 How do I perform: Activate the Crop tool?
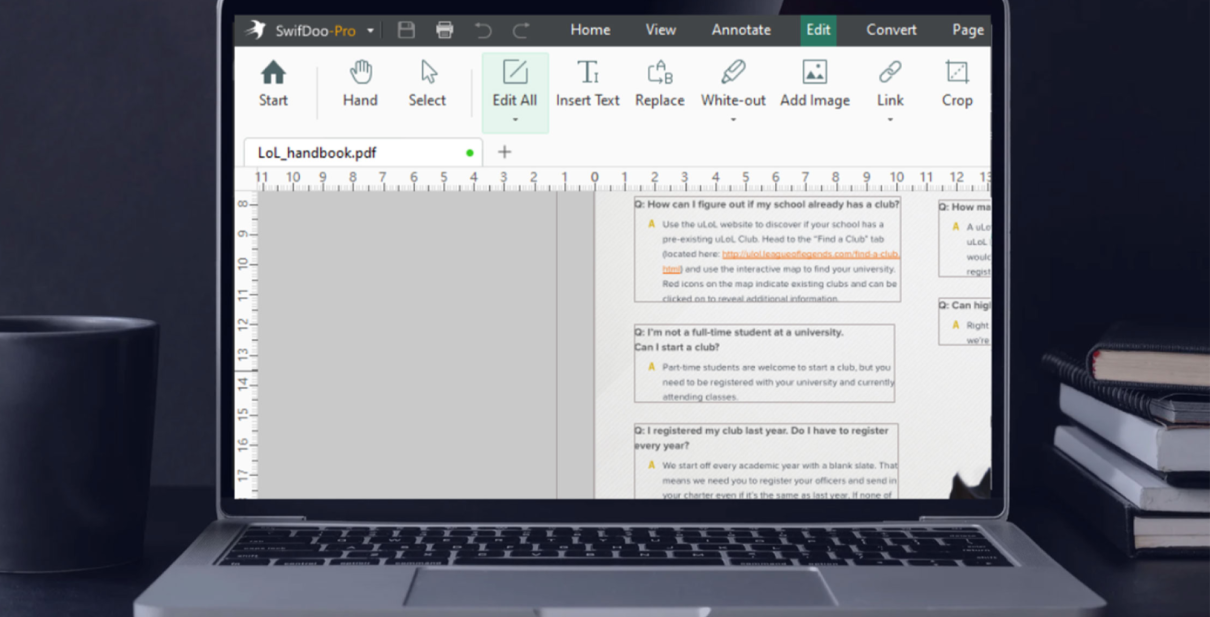957,75
